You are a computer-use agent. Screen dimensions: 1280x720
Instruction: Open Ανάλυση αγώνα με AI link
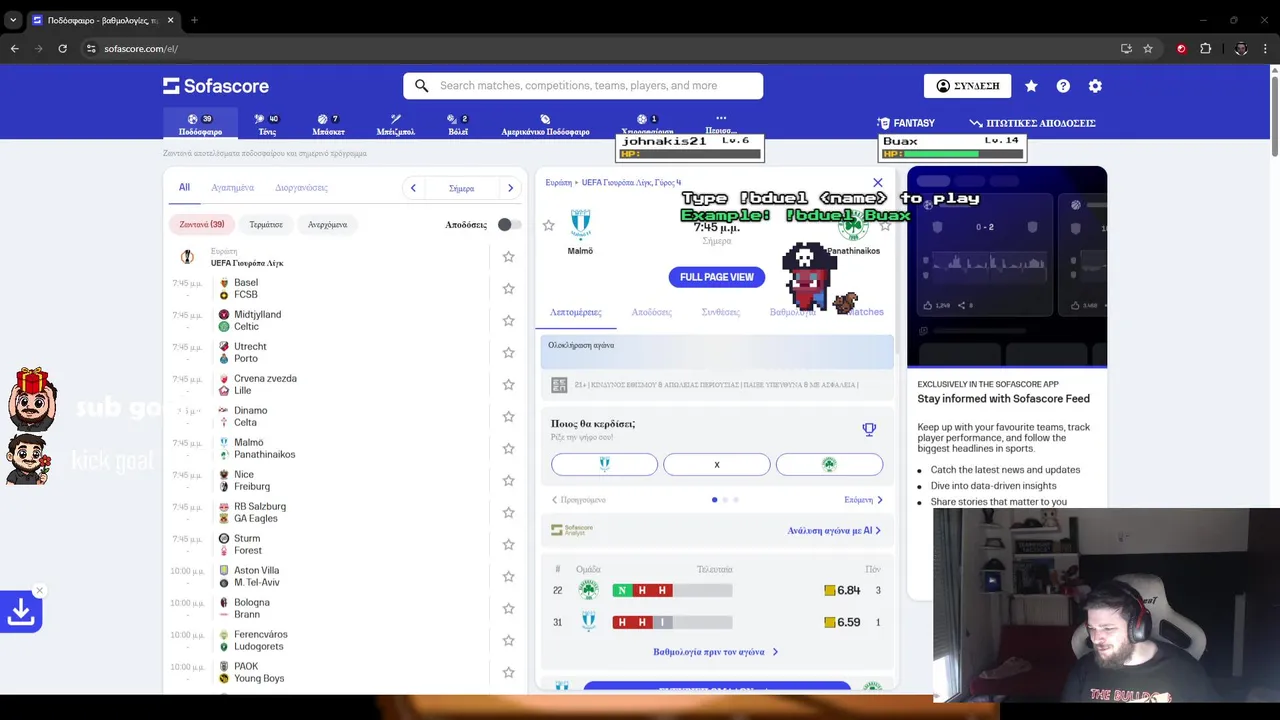click(x=835, y=531)
